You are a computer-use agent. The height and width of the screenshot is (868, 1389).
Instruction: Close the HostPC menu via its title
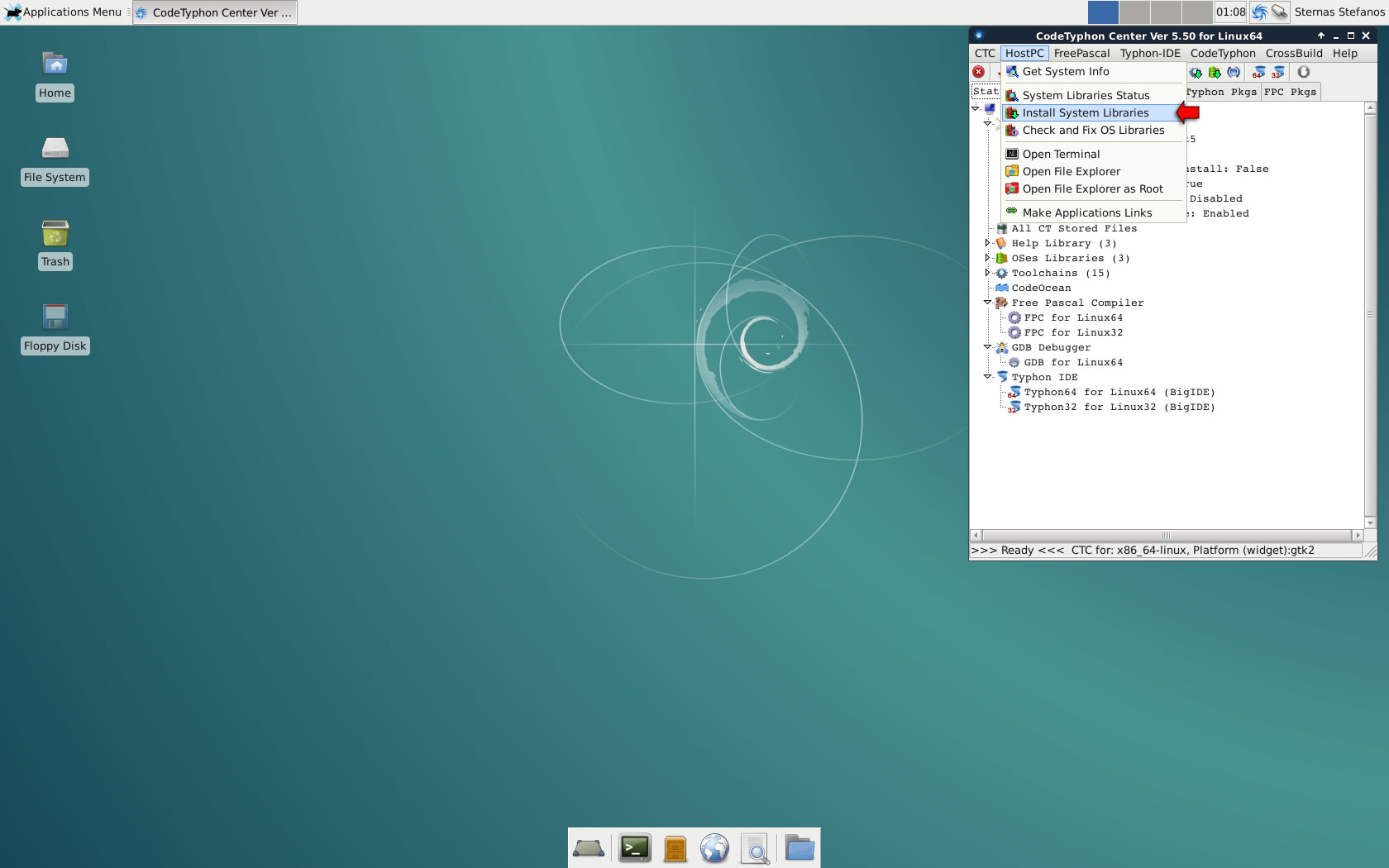(1024, 53)
